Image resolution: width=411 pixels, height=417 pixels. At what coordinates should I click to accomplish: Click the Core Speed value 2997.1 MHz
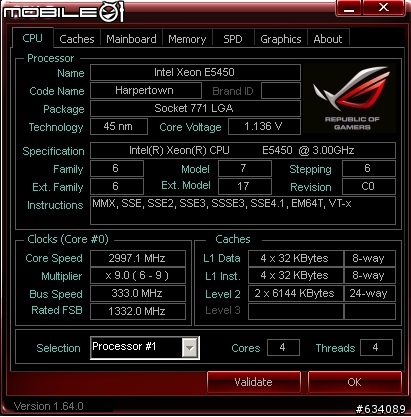click(138, 258)
